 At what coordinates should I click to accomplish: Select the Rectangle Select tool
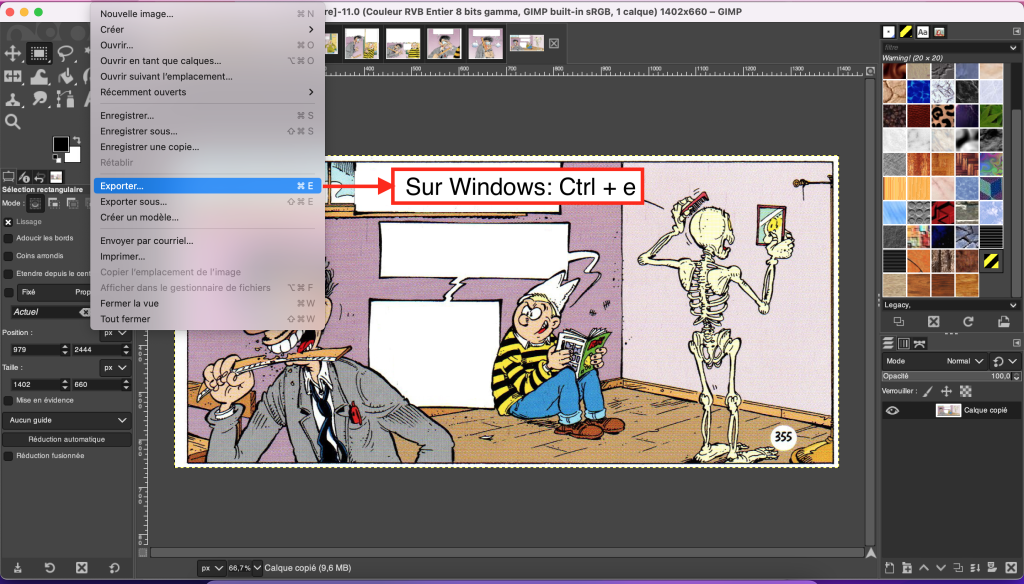coord(40,53)
